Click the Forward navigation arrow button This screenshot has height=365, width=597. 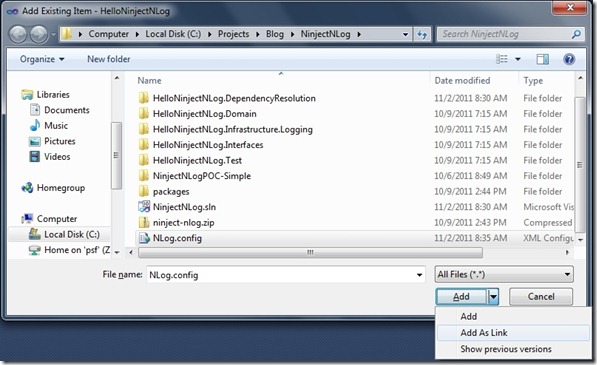pyautogui.click(x=39, y=34)
